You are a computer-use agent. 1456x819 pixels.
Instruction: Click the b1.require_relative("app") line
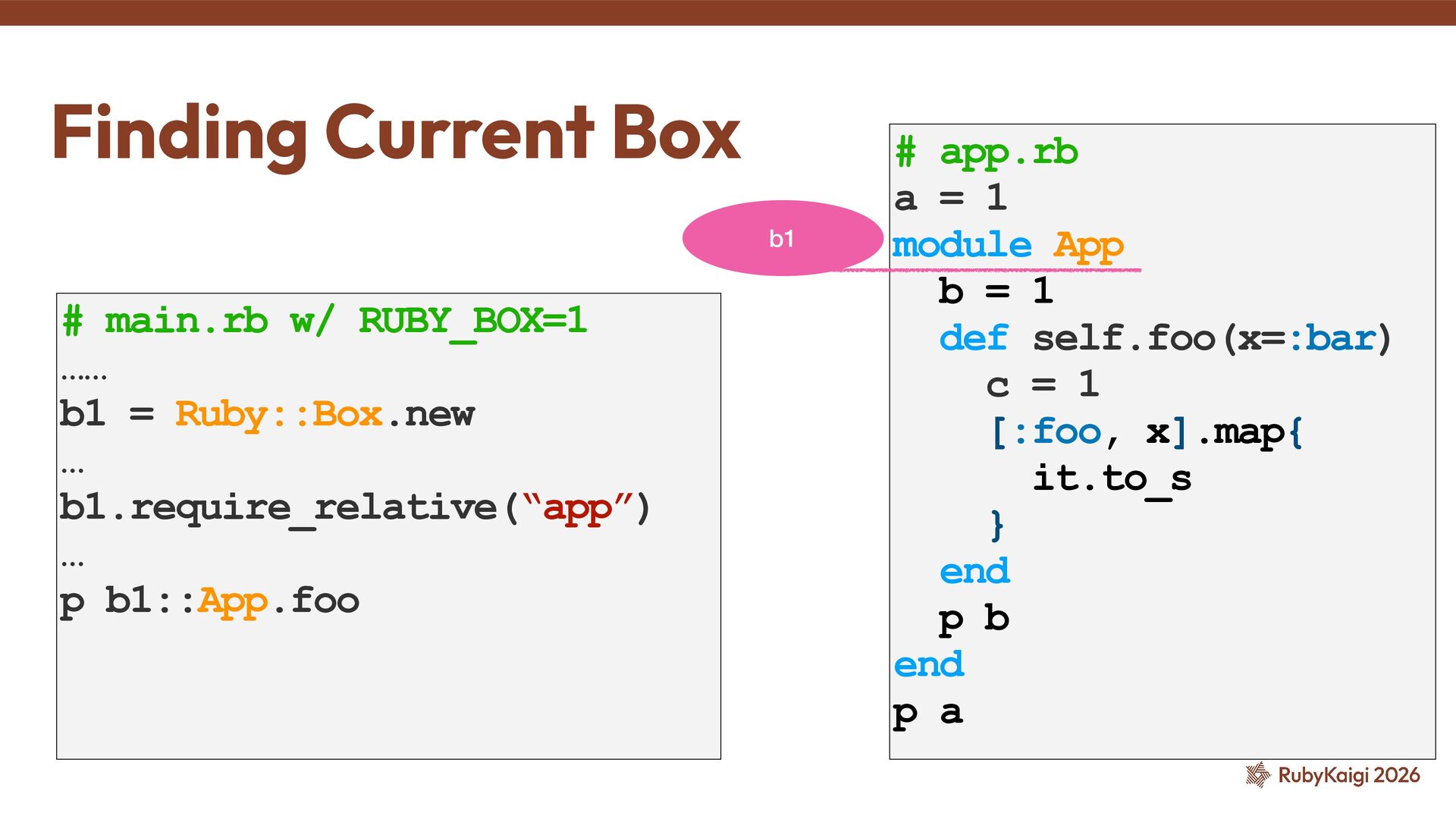(x=355, y=507)
